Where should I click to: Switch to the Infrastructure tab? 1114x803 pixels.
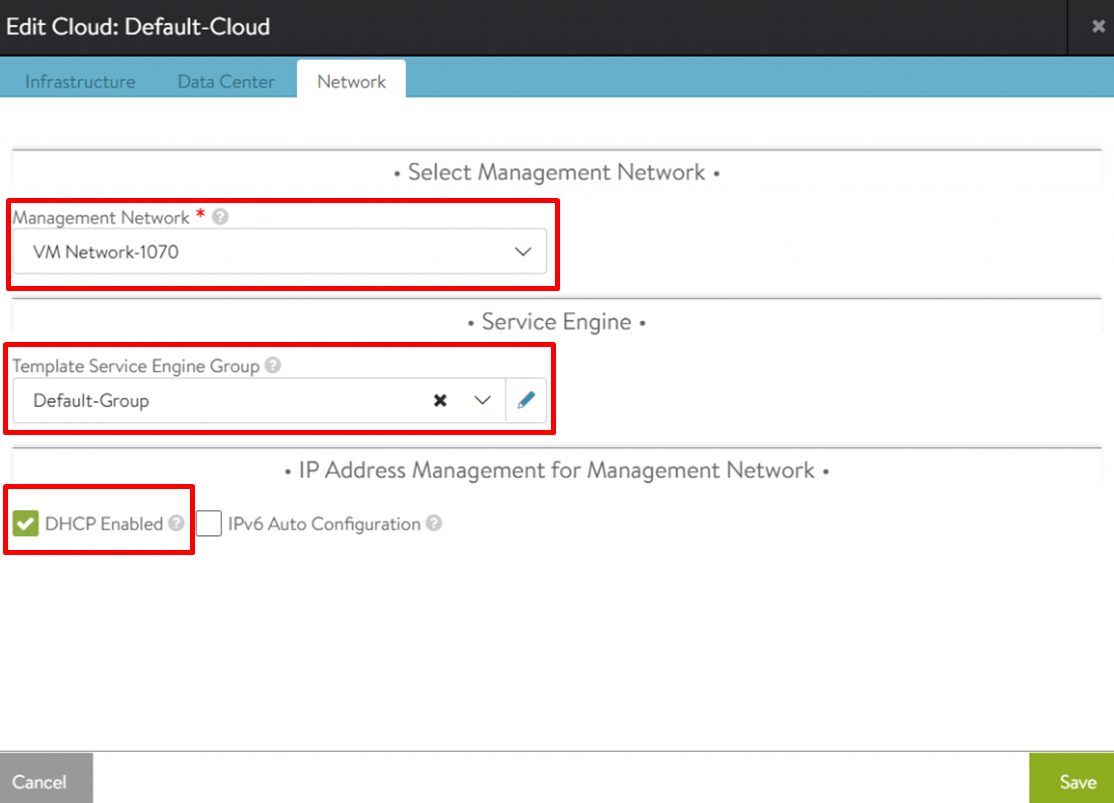coord(80,82)
